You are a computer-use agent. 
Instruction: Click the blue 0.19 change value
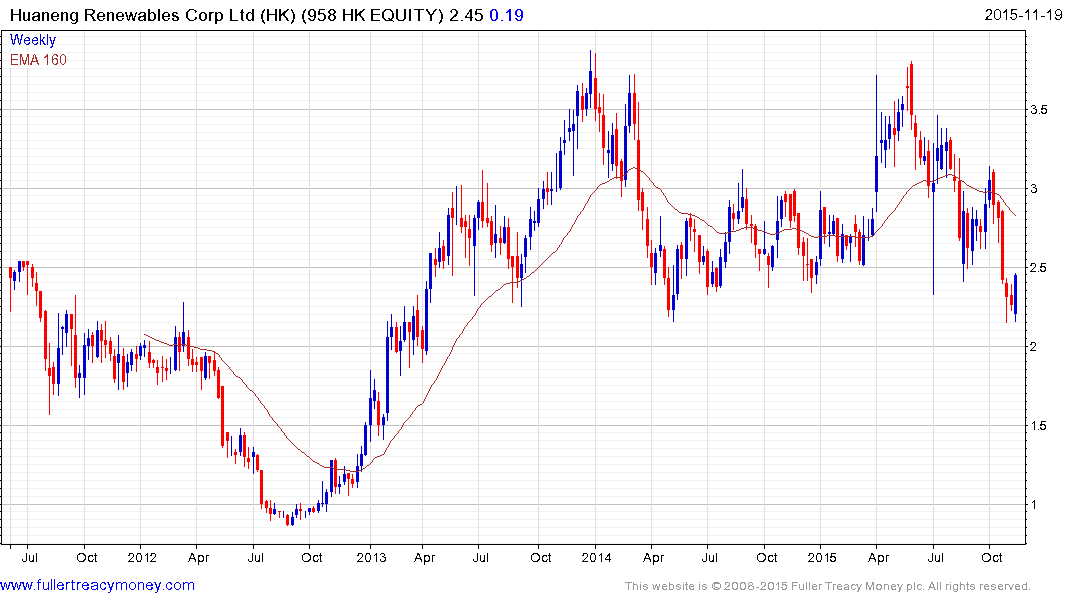coord(505,15)
